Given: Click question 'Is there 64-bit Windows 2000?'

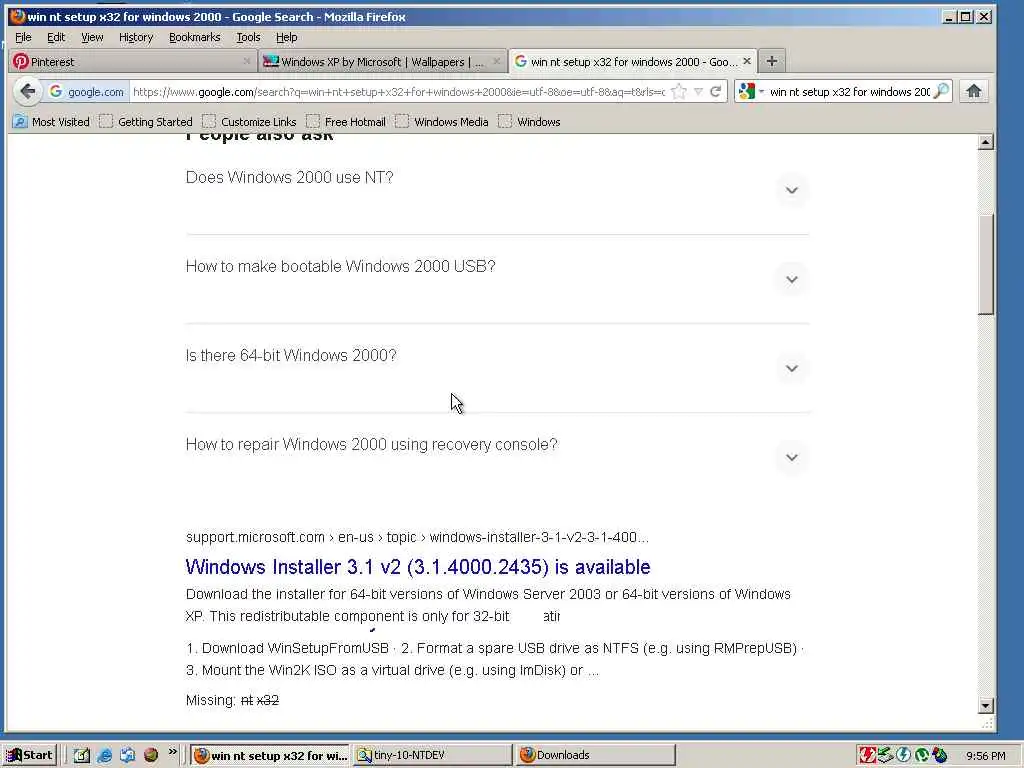Looking at the screenshot, I should click(x=291, y=355).
